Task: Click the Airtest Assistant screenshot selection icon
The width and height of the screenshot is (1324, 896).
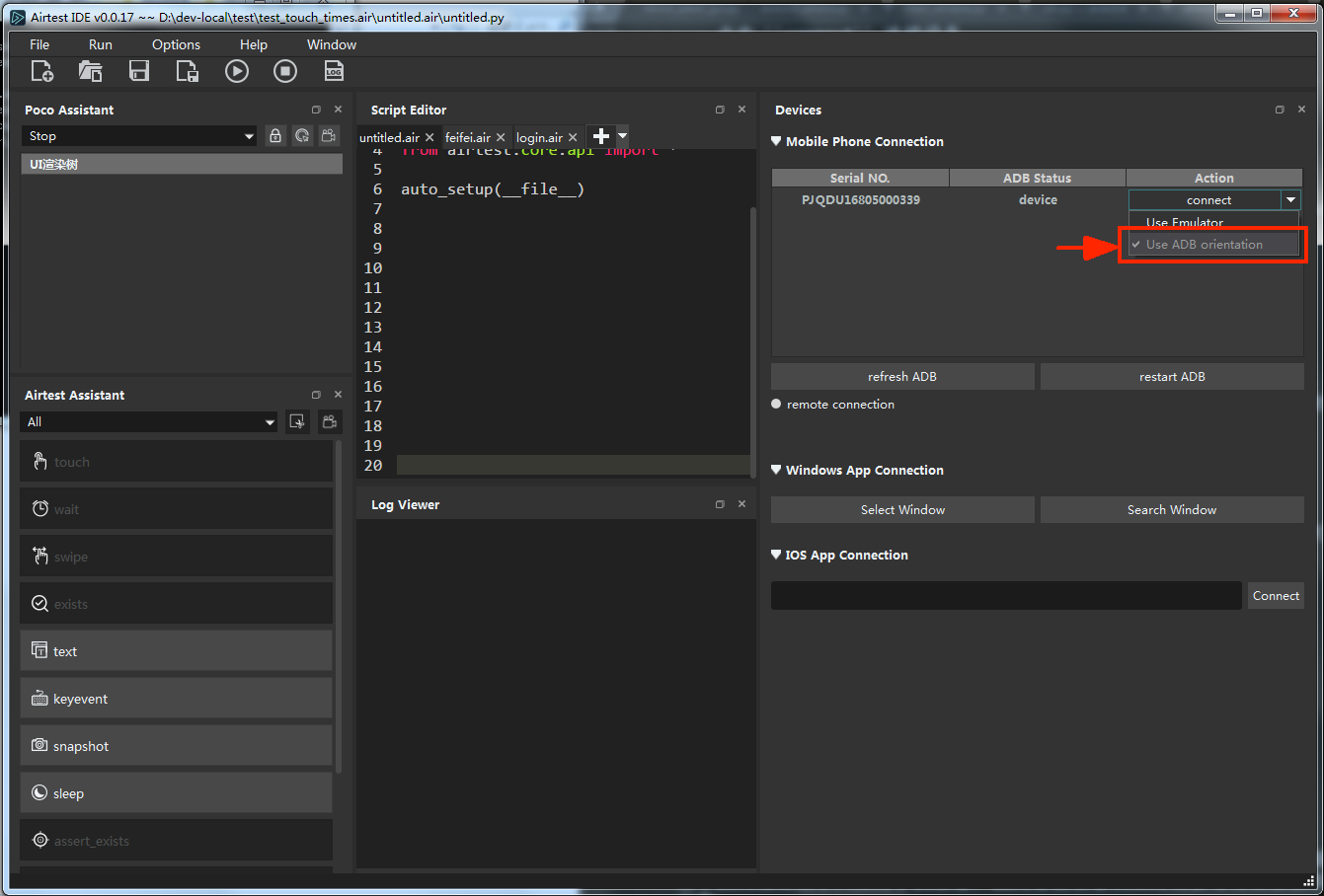Action: tap(297, 421)
